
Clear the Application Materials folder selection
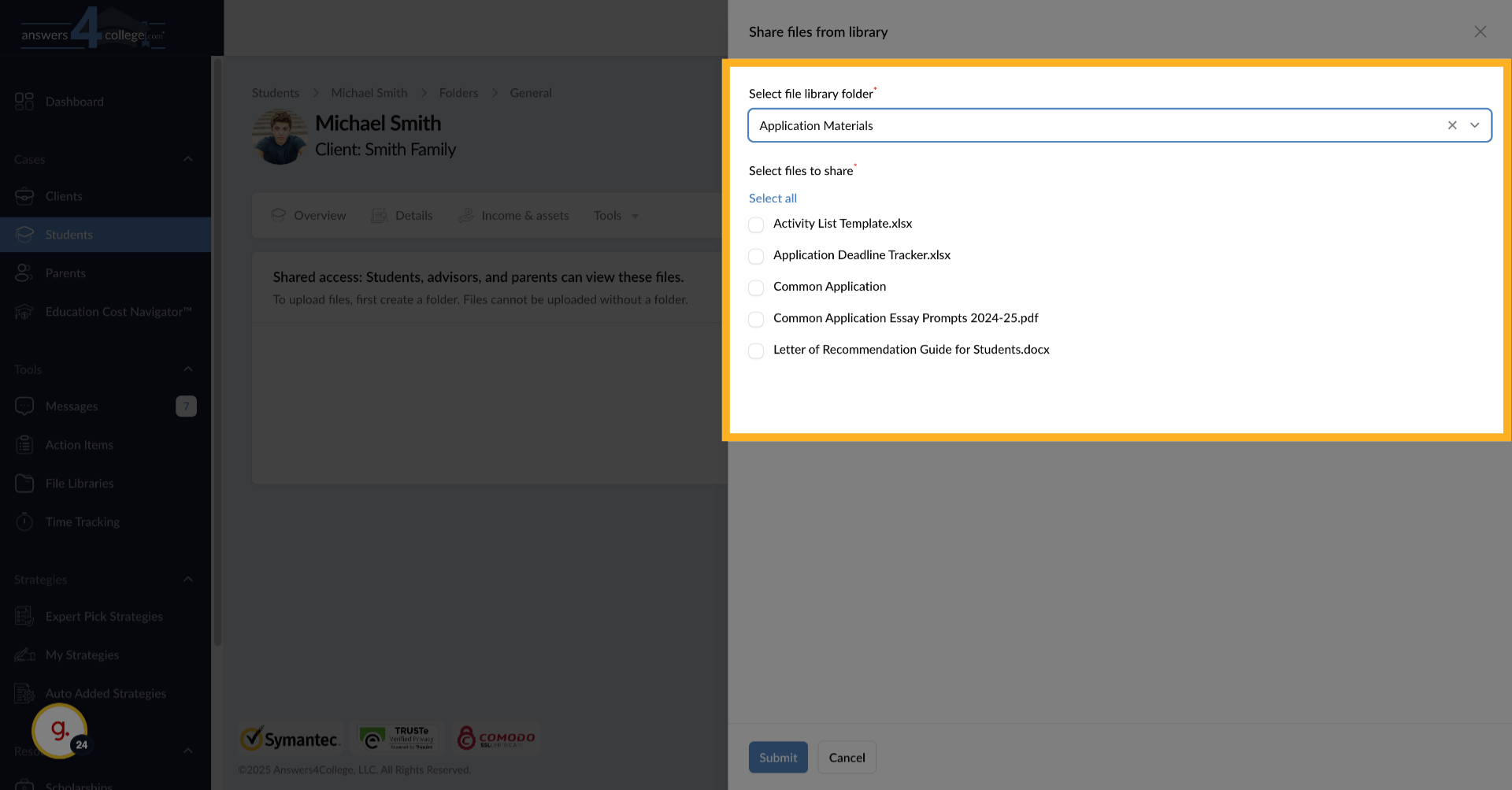(x=1451, y=125)
